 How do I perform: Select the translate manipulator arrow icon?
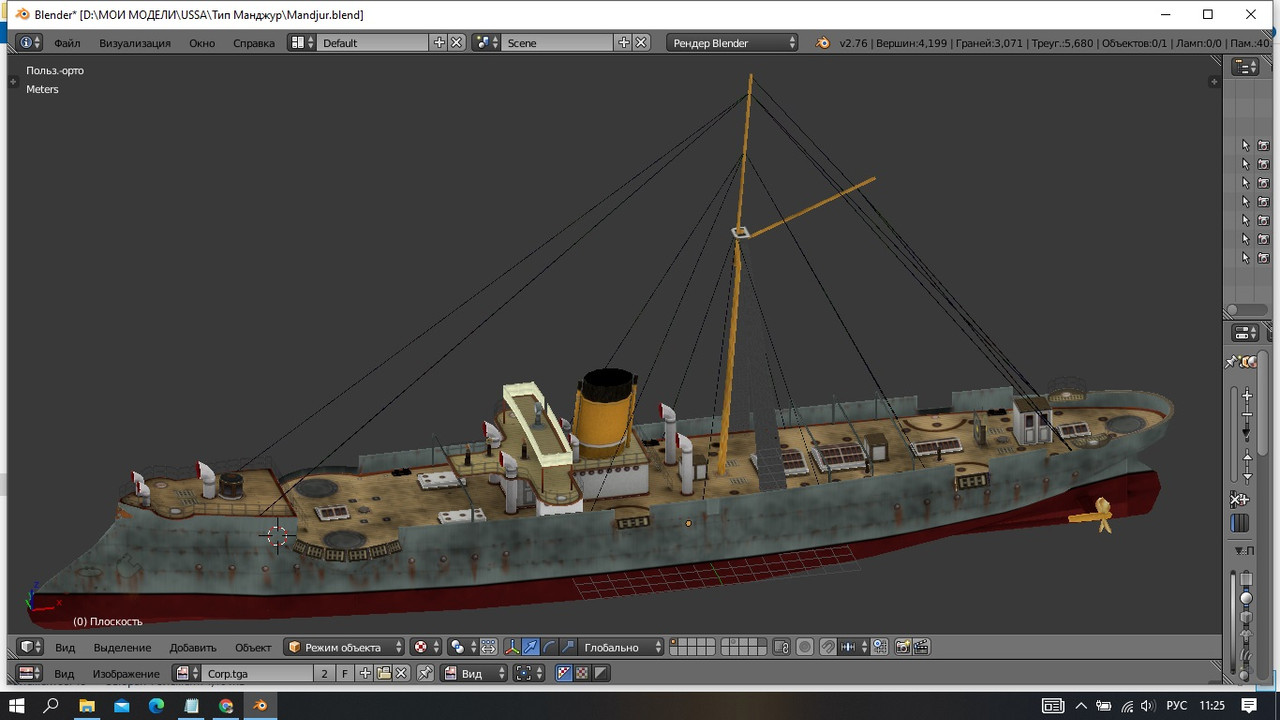click(x=530, y=647)
